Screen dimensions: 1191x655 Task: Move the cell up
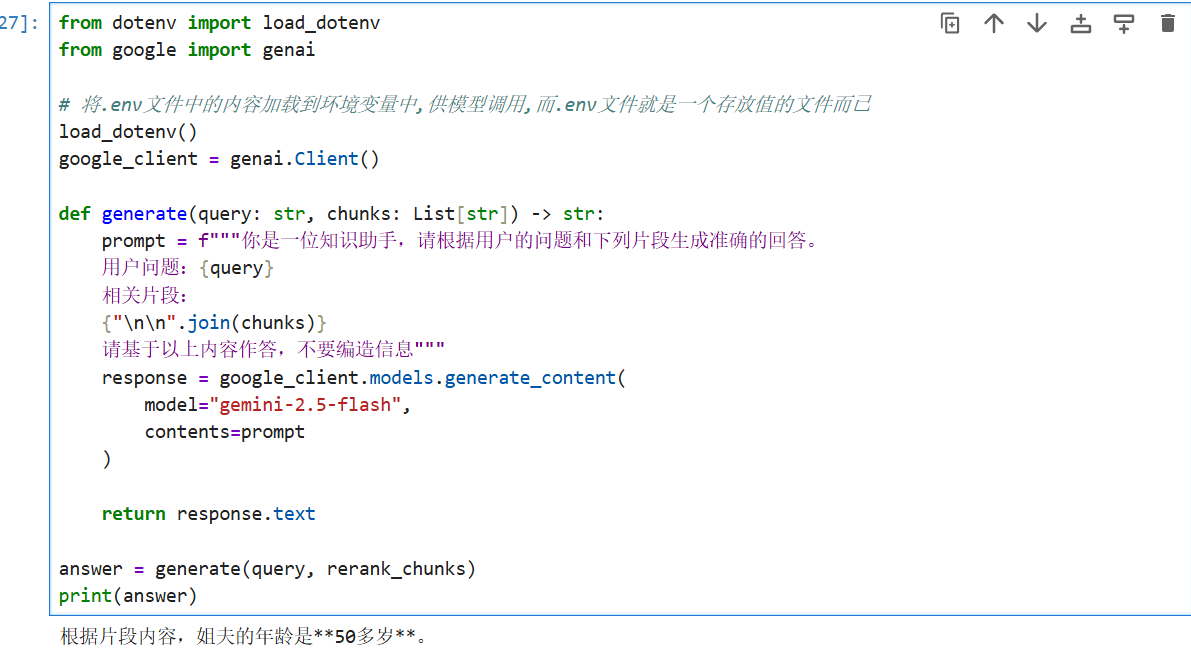993,24
